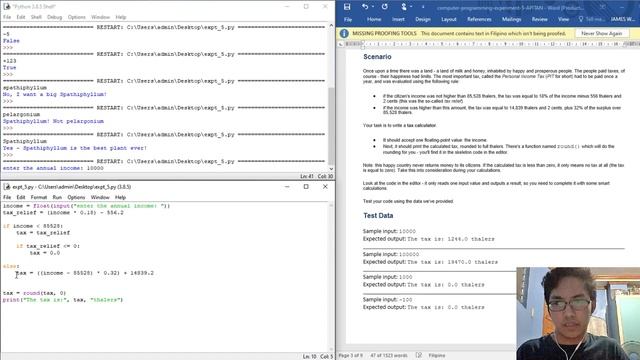Minimize the expt_5.py editor window
640x360 pixels.
click(x=287, y=187)
